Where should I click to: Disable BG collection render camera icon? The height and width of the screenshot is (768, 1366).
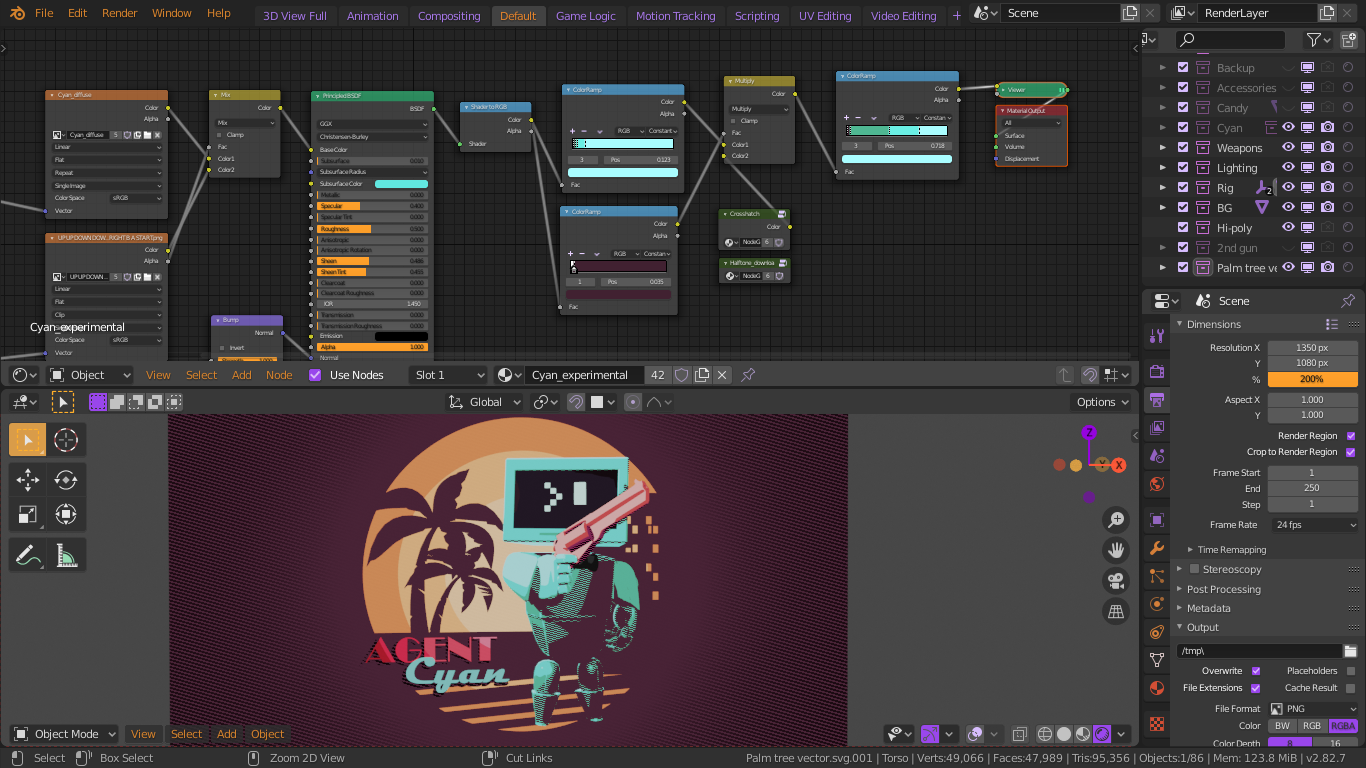click(1327, 208)
